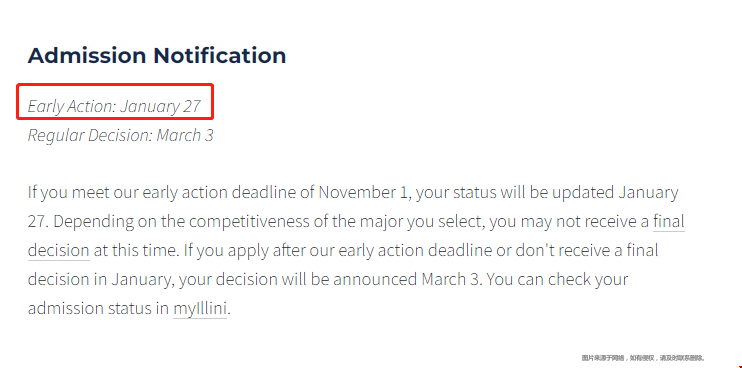This screenshot has height=368, width=742.
Task: Click "you may not receive a" phrase
Action: point(569,221)
